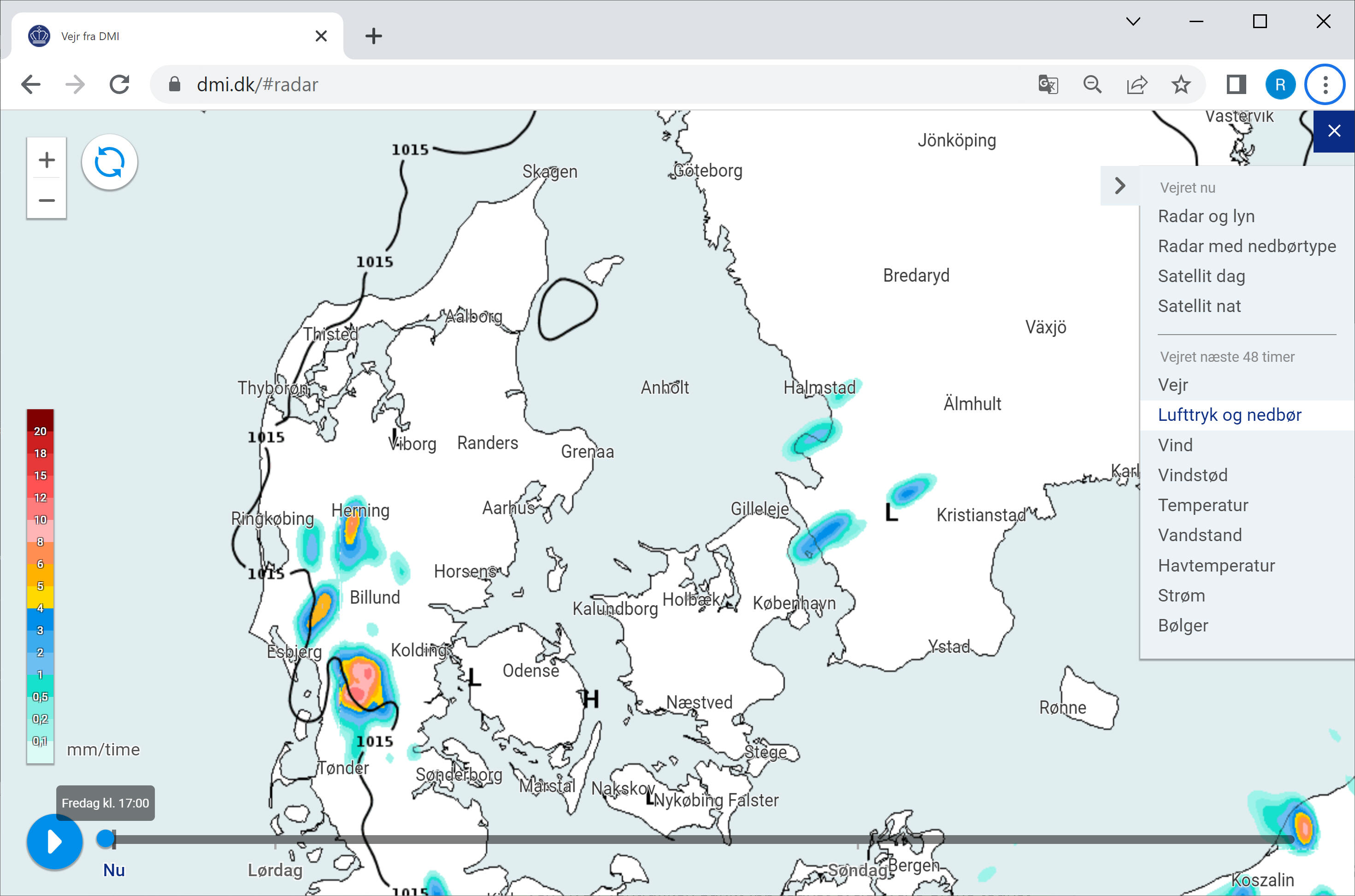Image resolution: width=1355 pixels, height=896 pixels.
Task: Select the Vejr fra DMI tab
Action: pyautogui.click(x=177, y=36)
